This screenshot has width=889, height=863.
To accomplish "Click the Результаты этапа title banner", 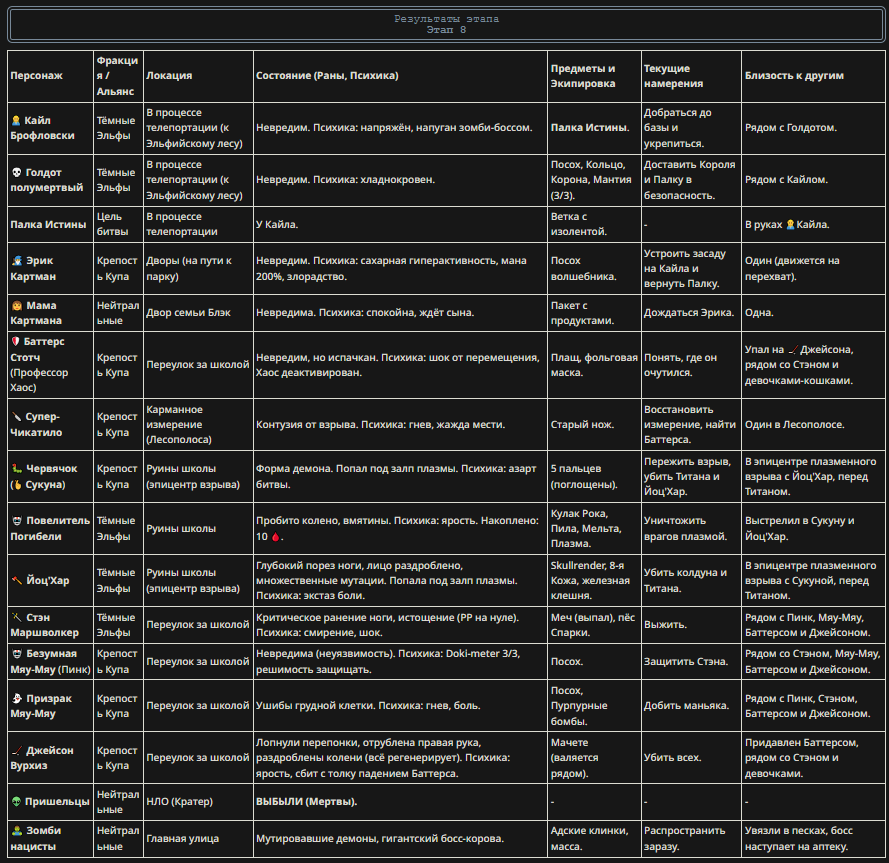I will click(x=446, y=24).
